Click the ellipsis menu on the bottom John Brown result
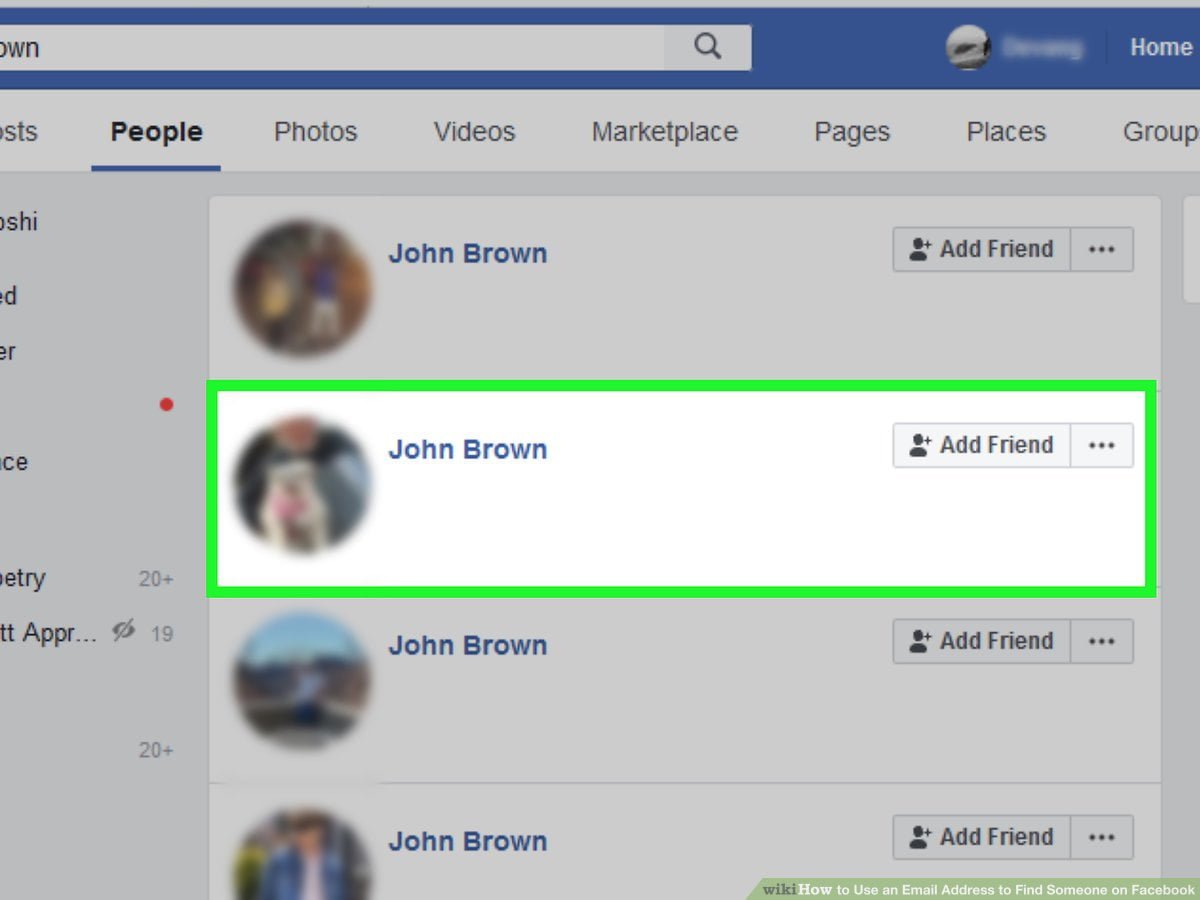1200x900 pixels. click(x=1102, y=837)
